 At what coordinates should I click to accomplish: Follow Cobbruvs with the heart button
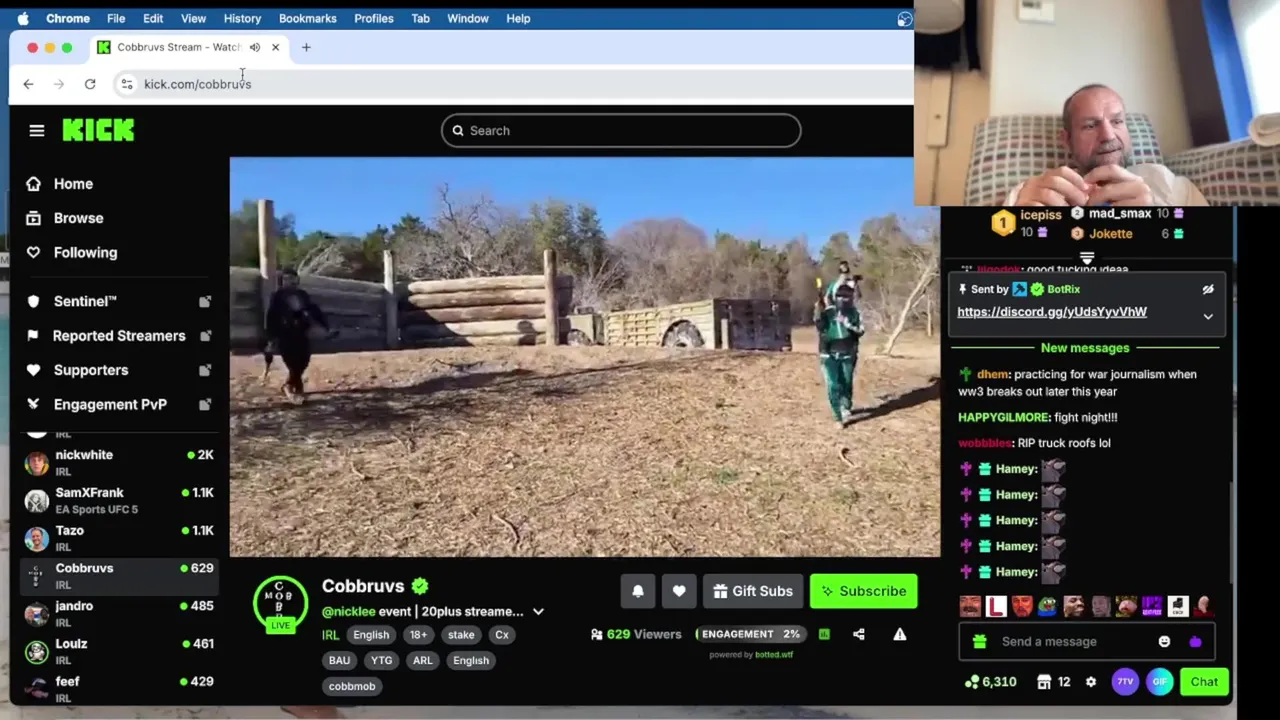coord(679,591)
